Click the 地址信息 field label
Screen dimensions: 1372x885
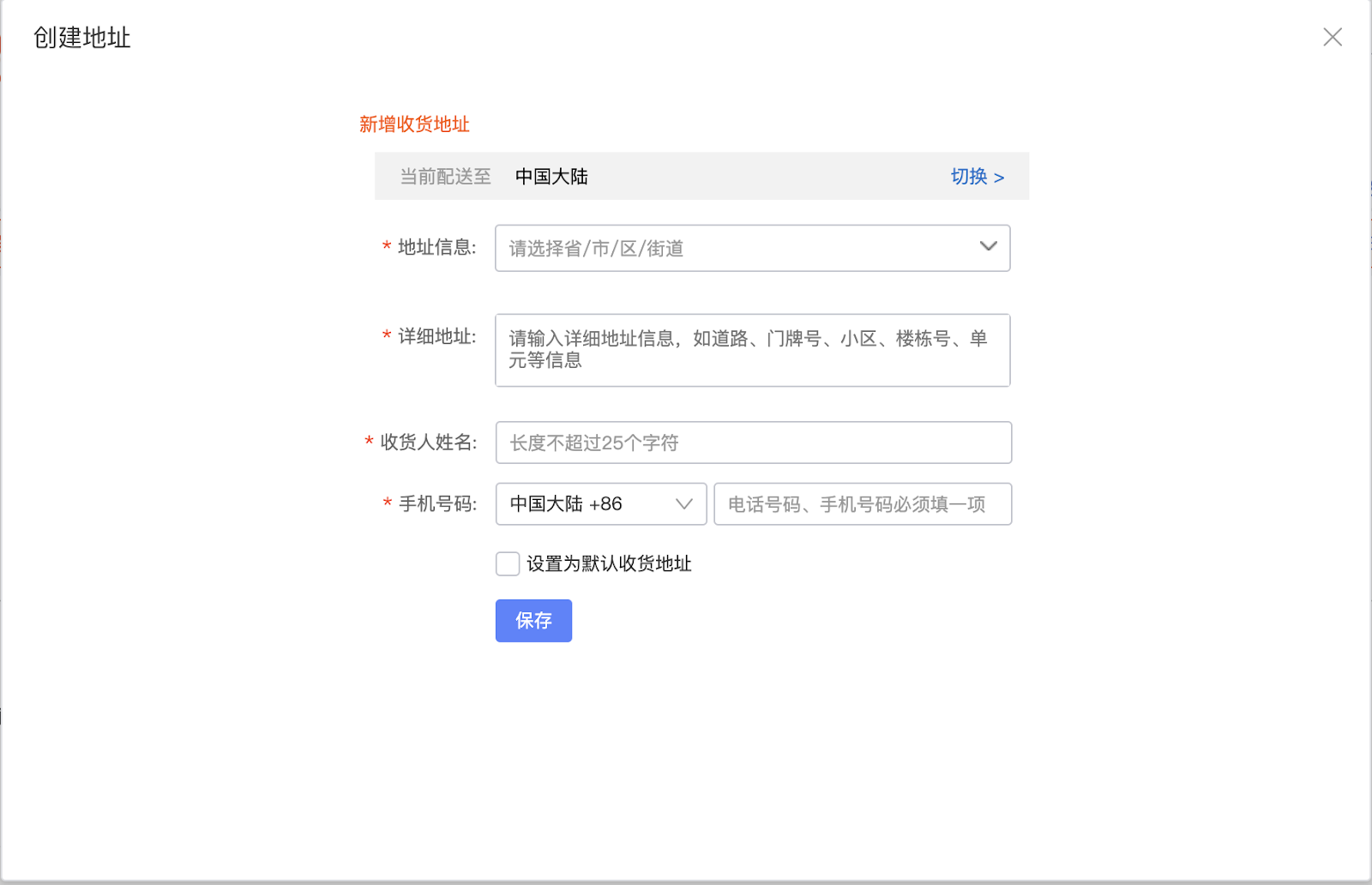[436, 248]
